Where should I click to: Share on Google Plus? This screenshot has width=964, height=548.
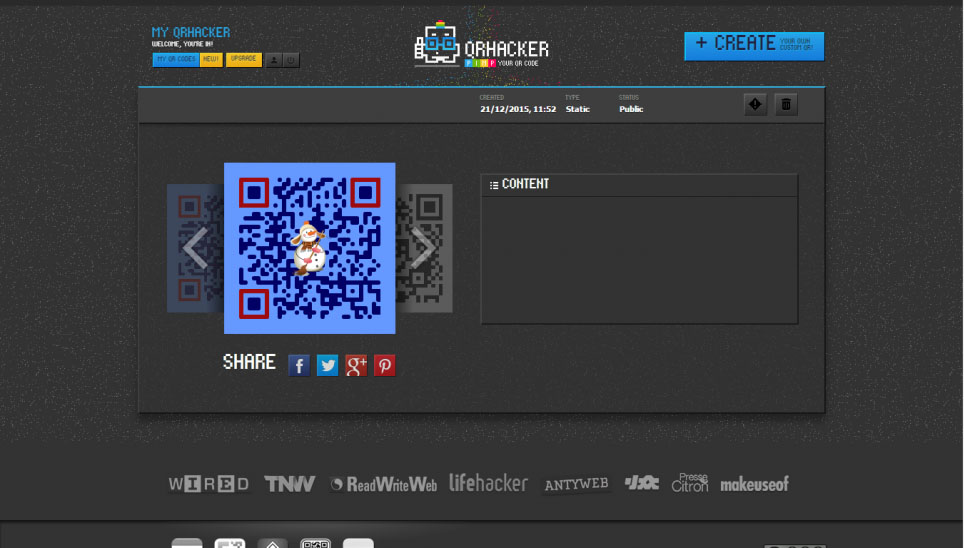(356, 365)
